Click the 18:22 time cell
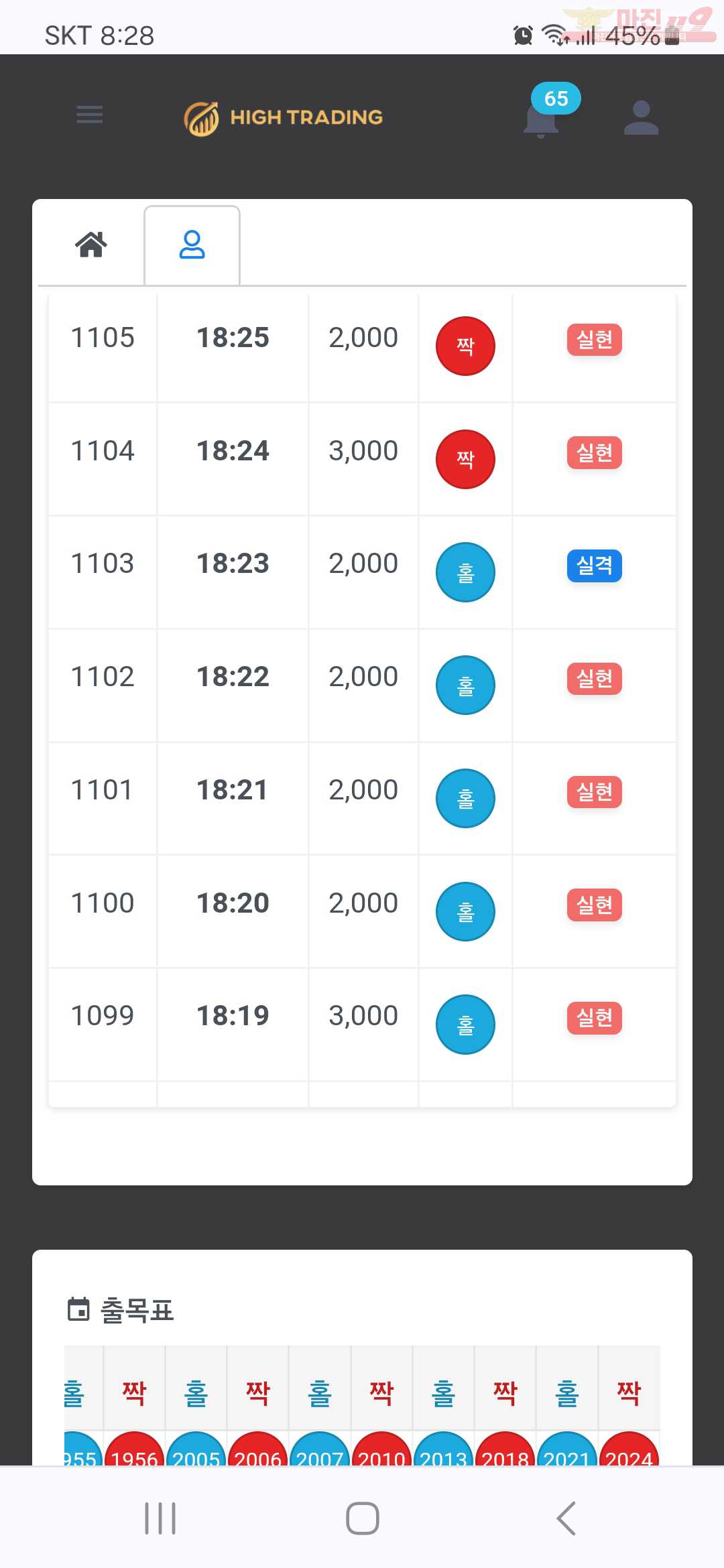724x1568 pixels. 233,677
